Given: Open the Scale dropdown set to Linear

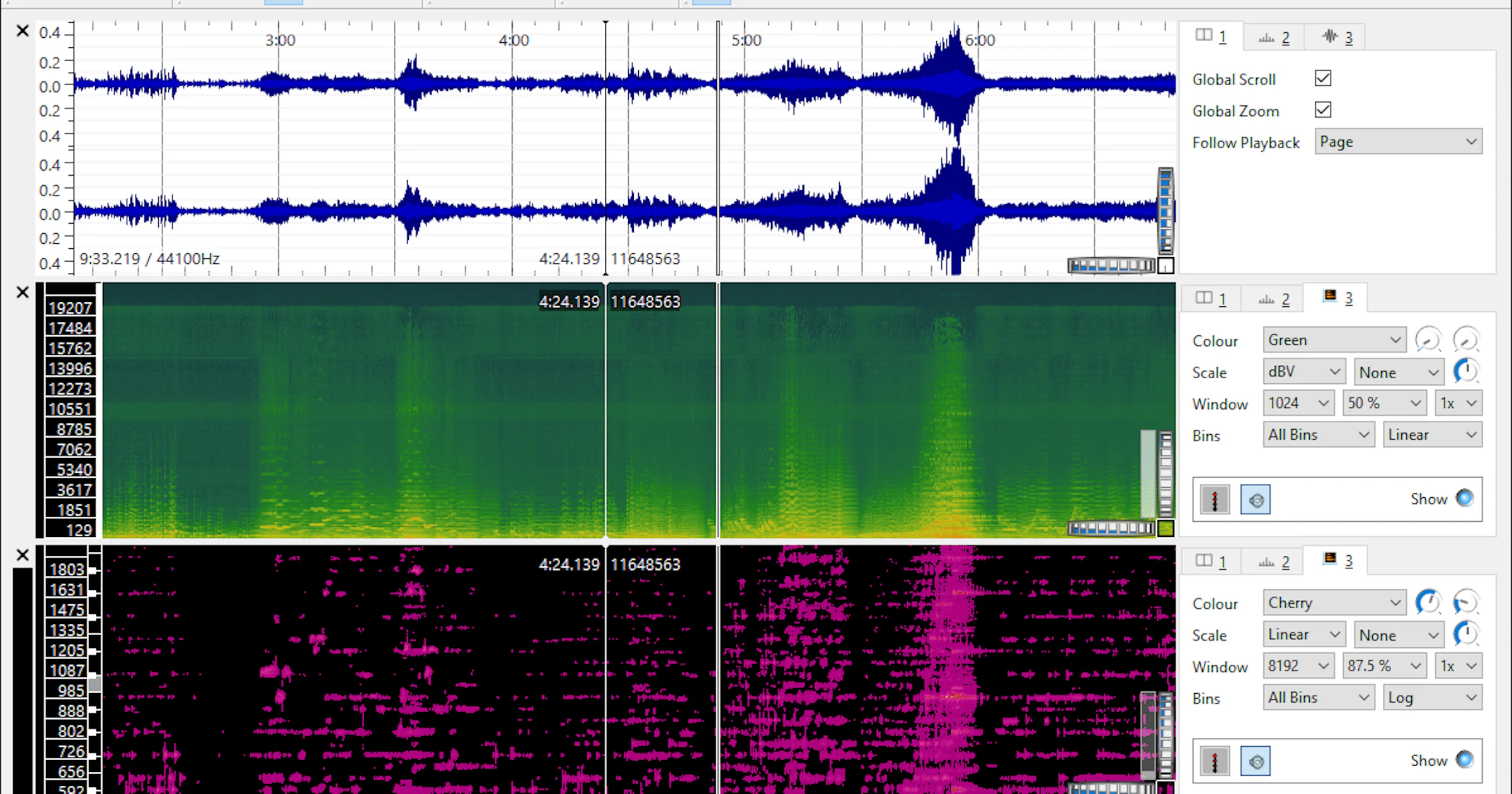Looking at the screenshot, I should click(x=1304, y=635).
